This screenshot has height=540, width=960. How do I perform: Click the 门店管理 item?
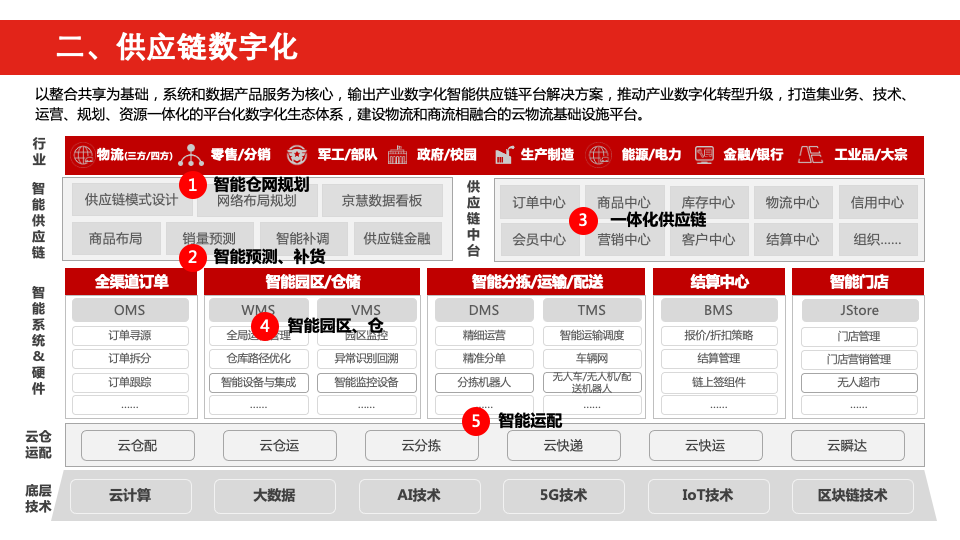(x=860, y=336)
